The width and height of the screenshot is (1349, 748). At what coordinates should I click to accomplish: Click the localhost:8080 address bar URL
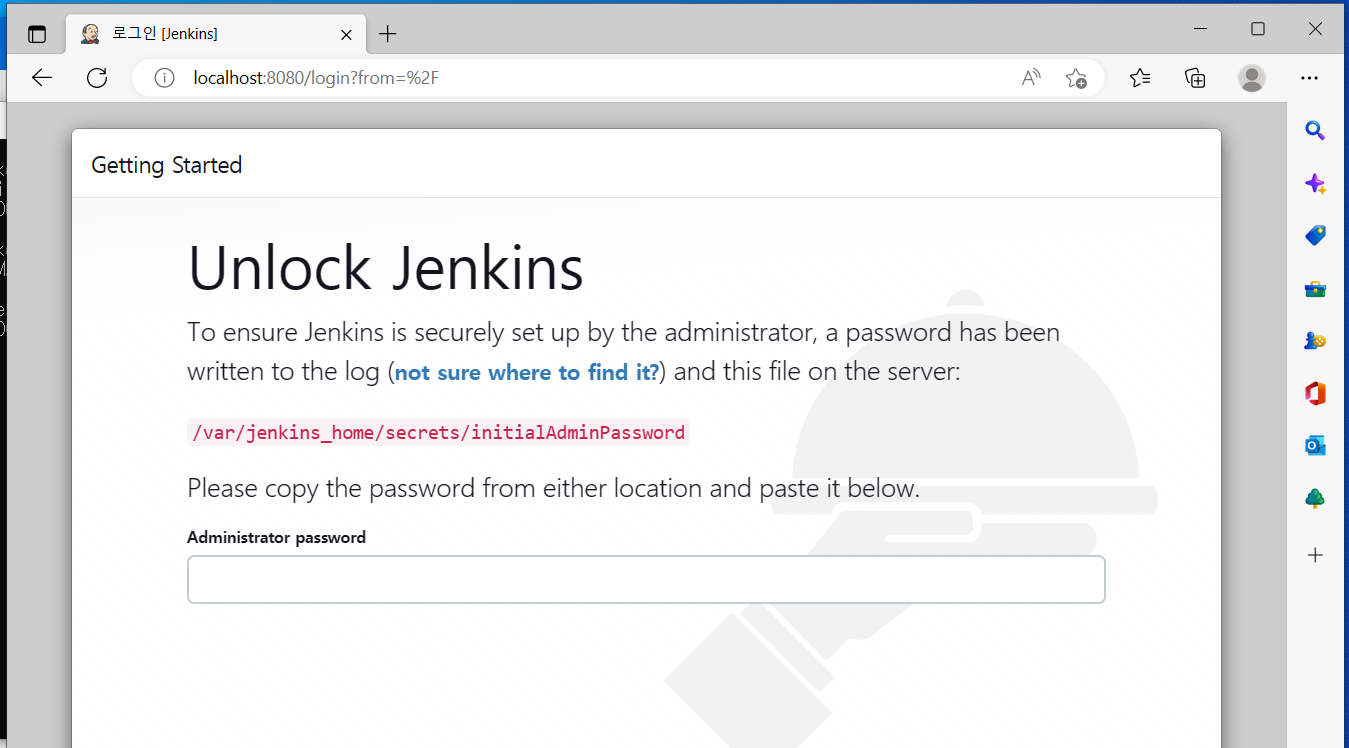pyautogui.click(x=316, y=78)
